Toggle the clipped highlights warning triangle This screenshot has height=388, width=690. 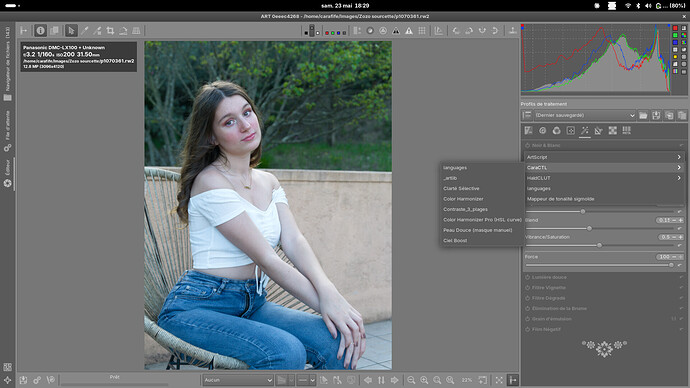click(409, 30)
